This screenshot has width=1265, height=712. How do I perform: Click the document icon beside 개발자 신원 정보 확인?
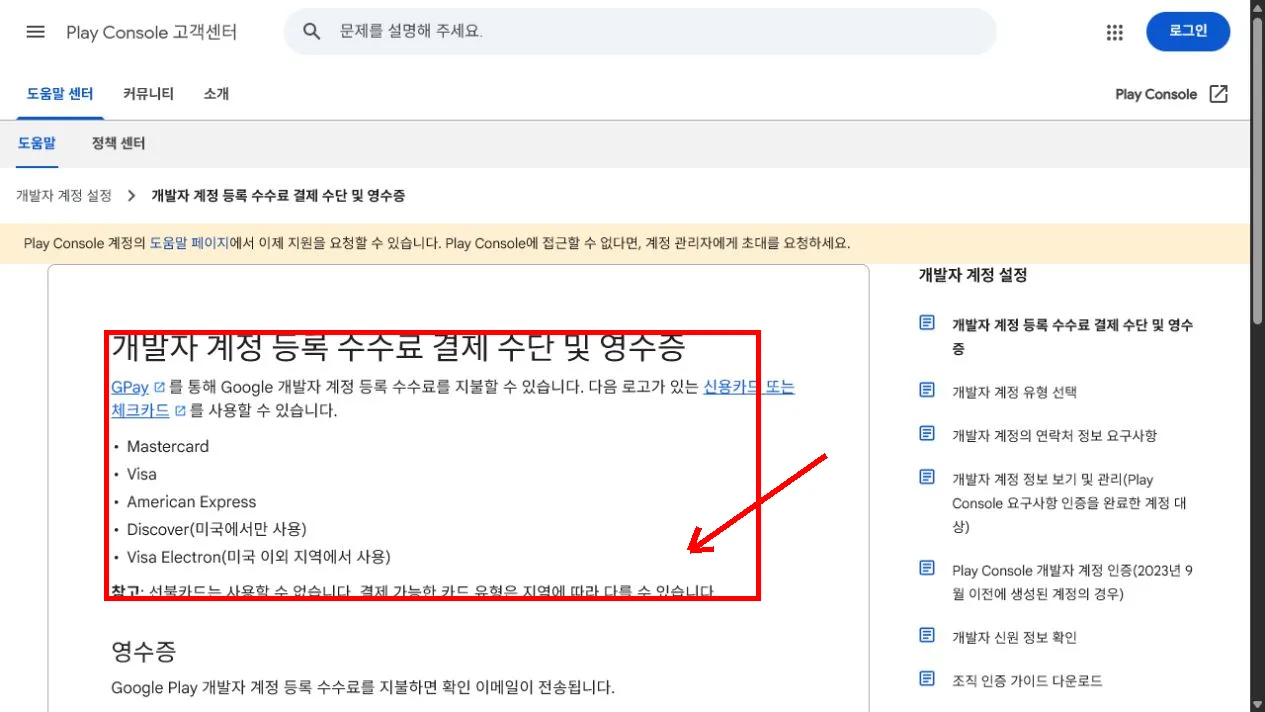coord(927,636)
